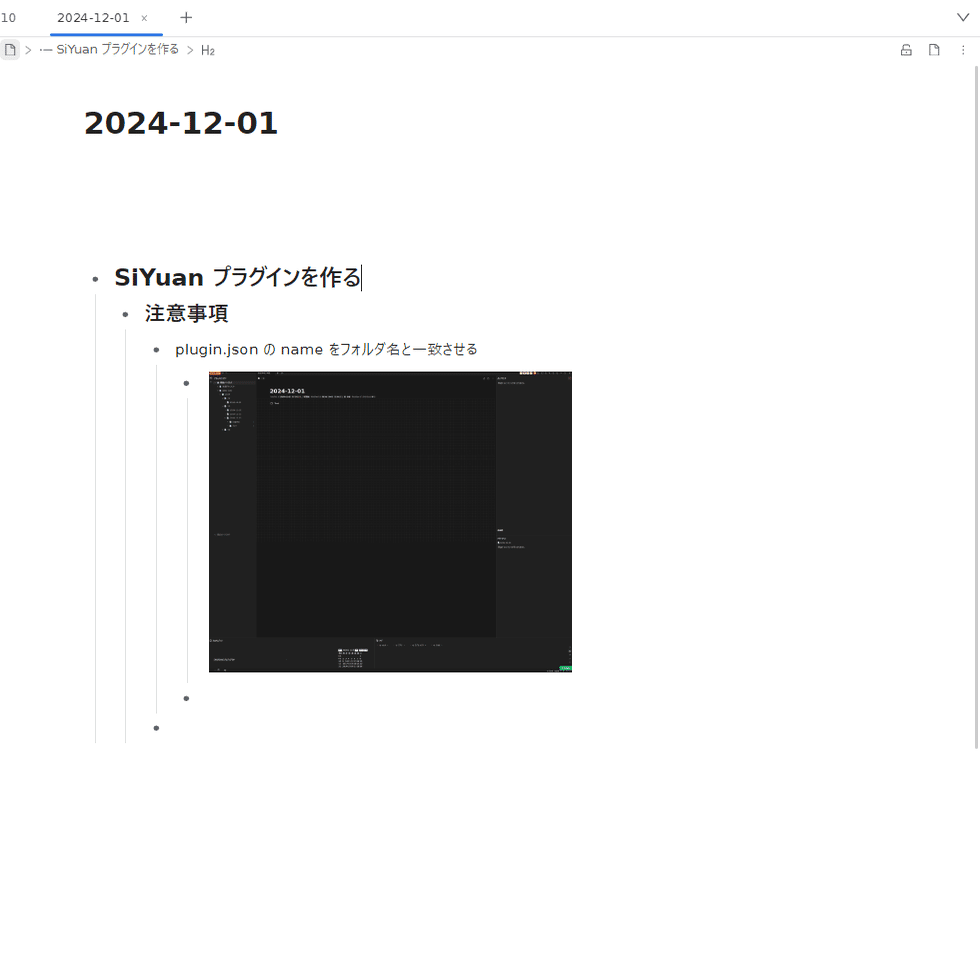Select the H2 breadcrumb item
Screen dimensions: 980x980
point(208,51)
